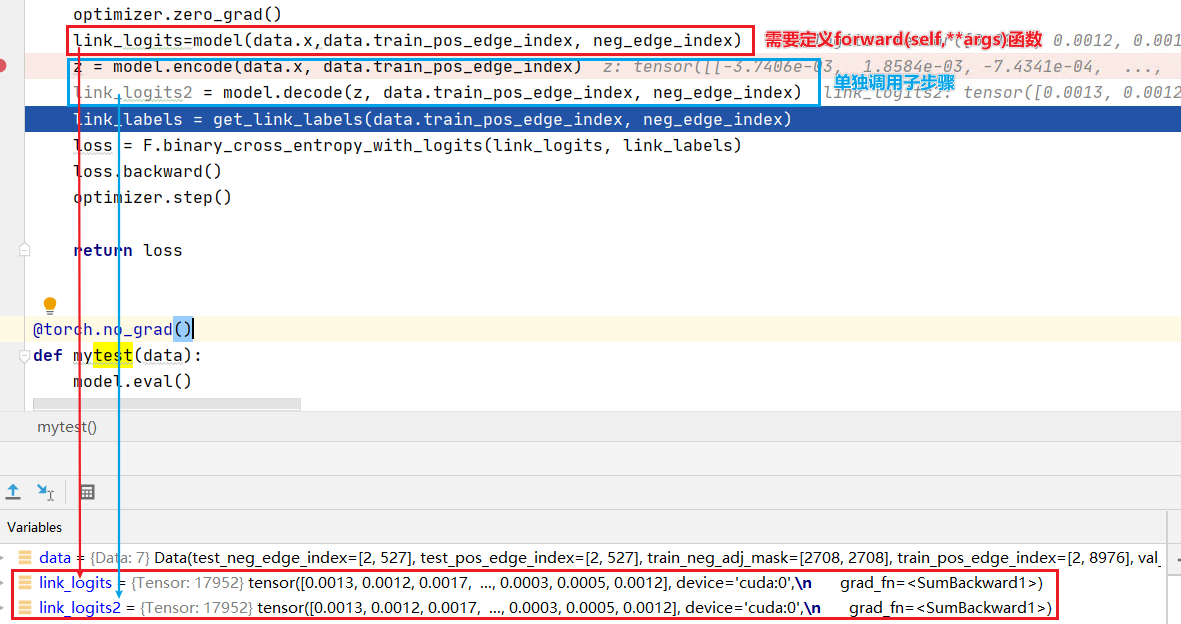Select the Variables panel tab
Viewport: 1181px width, 624px height.
tap(35, 527)
